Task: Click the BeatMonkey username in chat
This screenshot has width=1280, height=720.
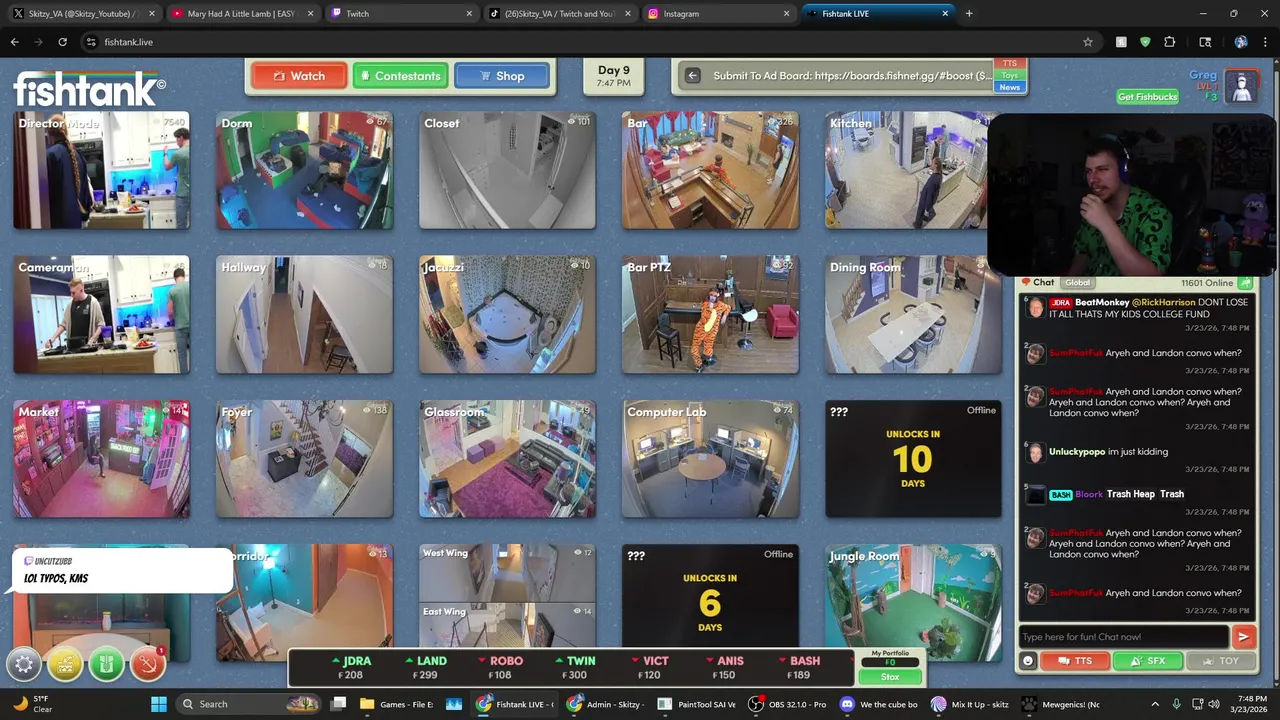Action: 1102,302
